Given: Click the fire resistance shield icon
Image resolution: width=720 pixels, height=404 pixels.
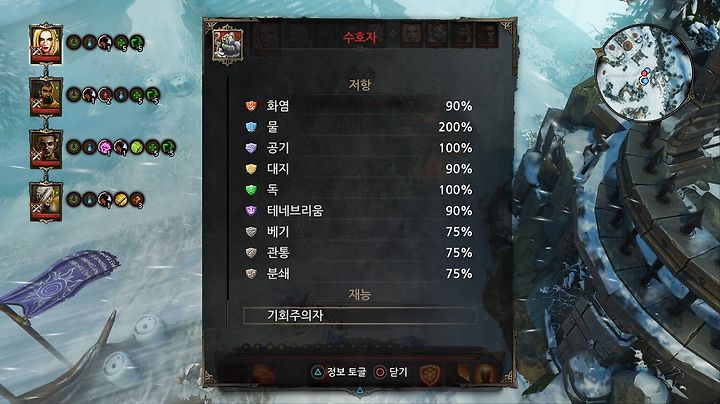Looking at the screenshot, I should click(x=251, y=106).
